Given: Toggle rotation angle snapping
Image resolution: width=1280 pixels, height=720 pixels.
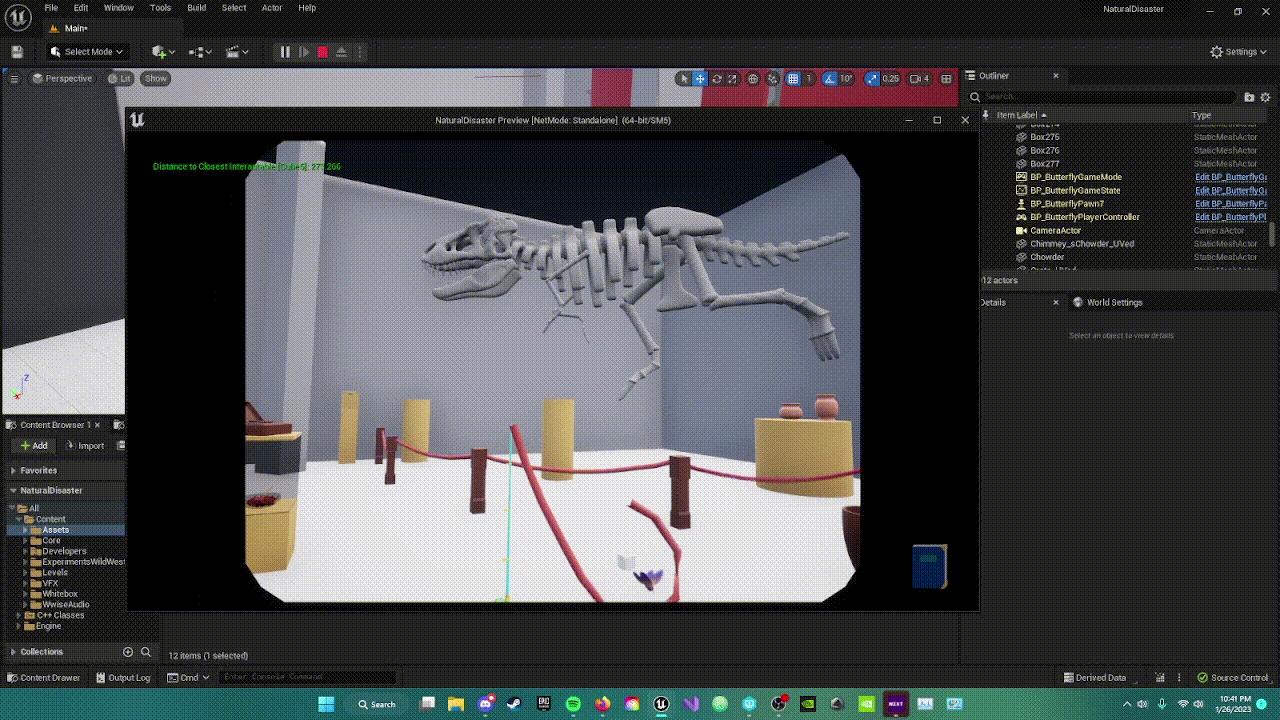Looking at the screenshot, I should [x=829, y=78].
